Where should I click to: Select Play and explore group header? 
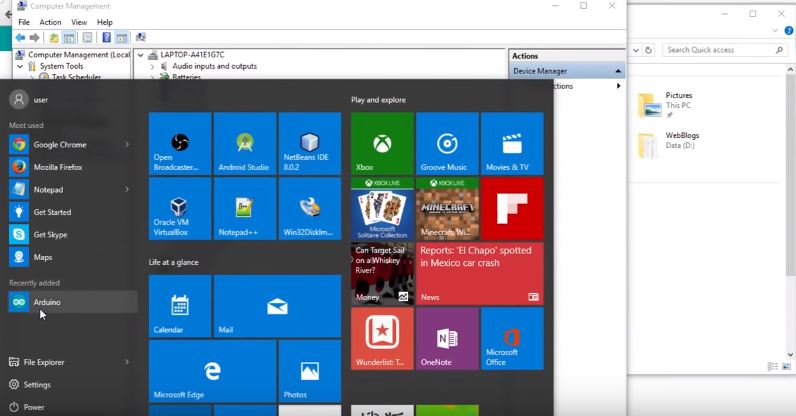pos(378,100)
